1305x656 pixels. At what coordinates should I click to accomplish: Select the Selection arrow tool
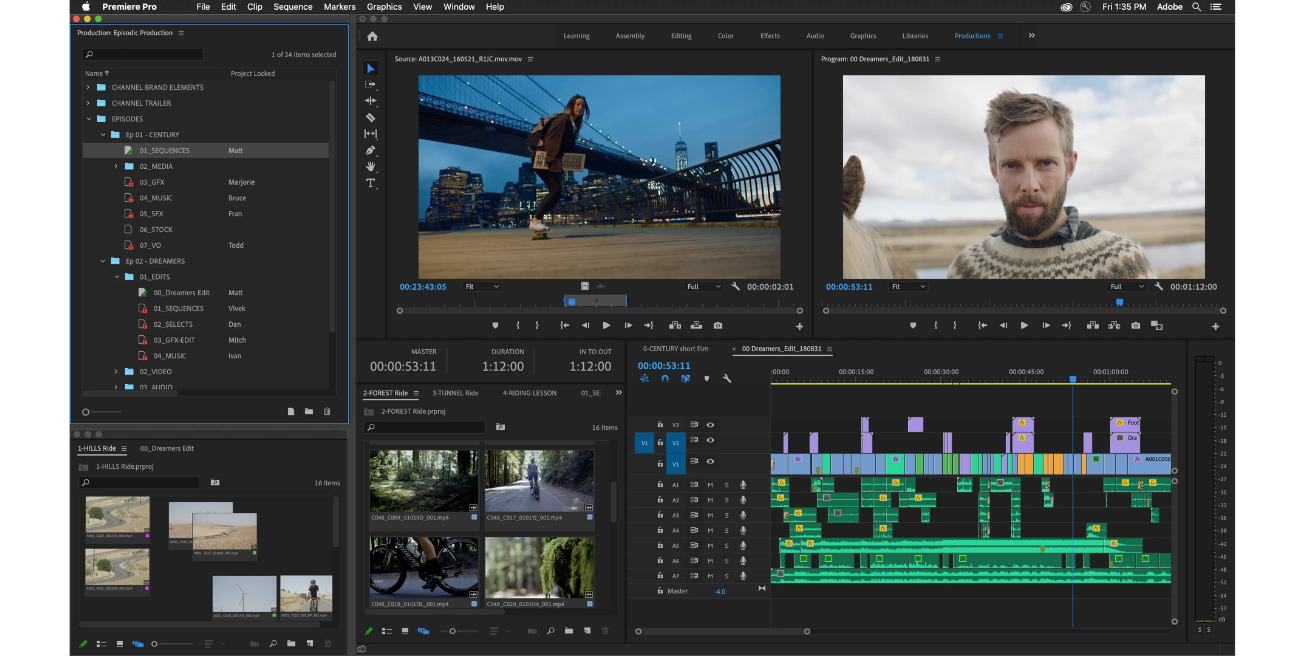(370, 68)
